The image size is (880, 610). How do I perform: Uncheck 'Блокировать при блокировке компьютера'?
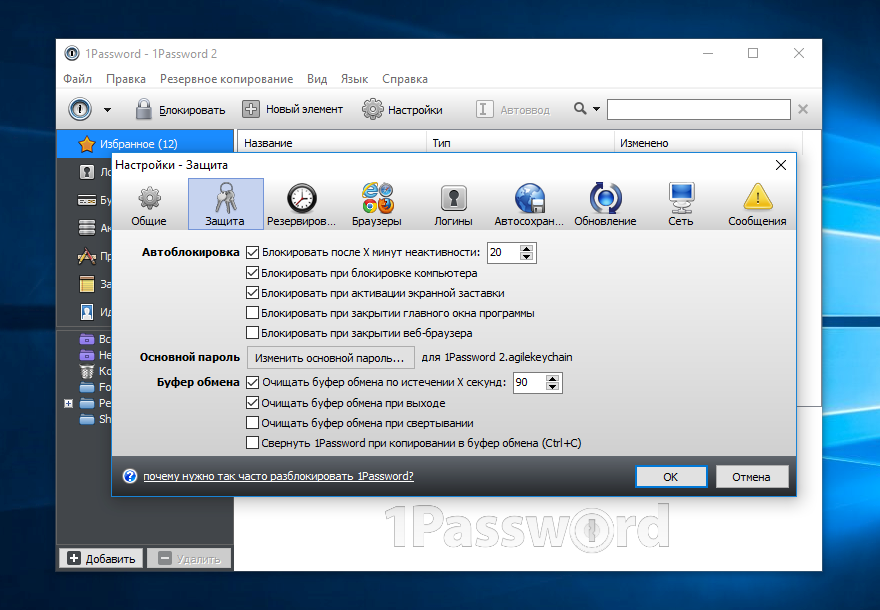point(253,273)
